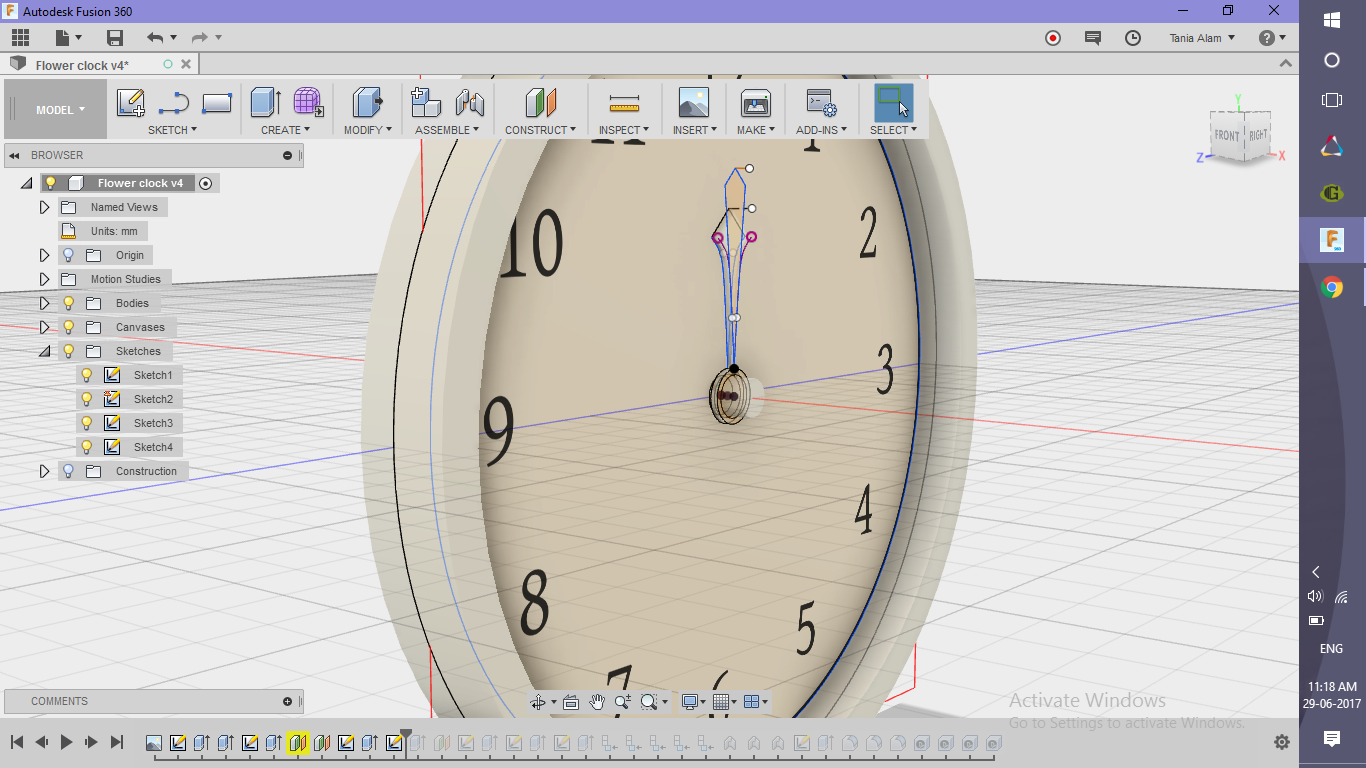The width and height of the screenshot is (1366, 768).
Task: Open the SKETCH menu
Action: coord(173,130)
